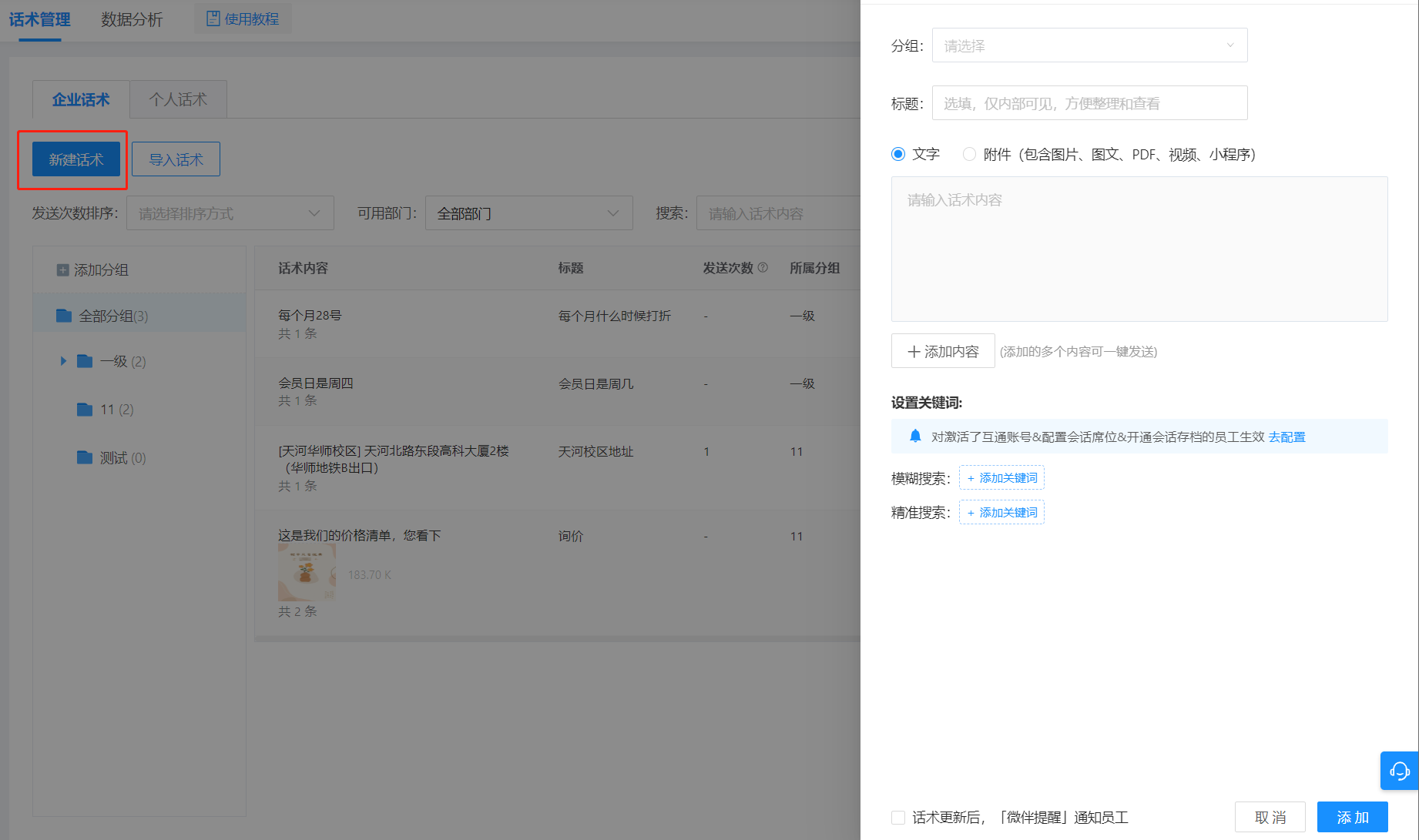Image resolution: width=1419 pixels, height=840 pixels.
Task: Click the 搜索 话术内容 search field
Action: coord(778,213)
